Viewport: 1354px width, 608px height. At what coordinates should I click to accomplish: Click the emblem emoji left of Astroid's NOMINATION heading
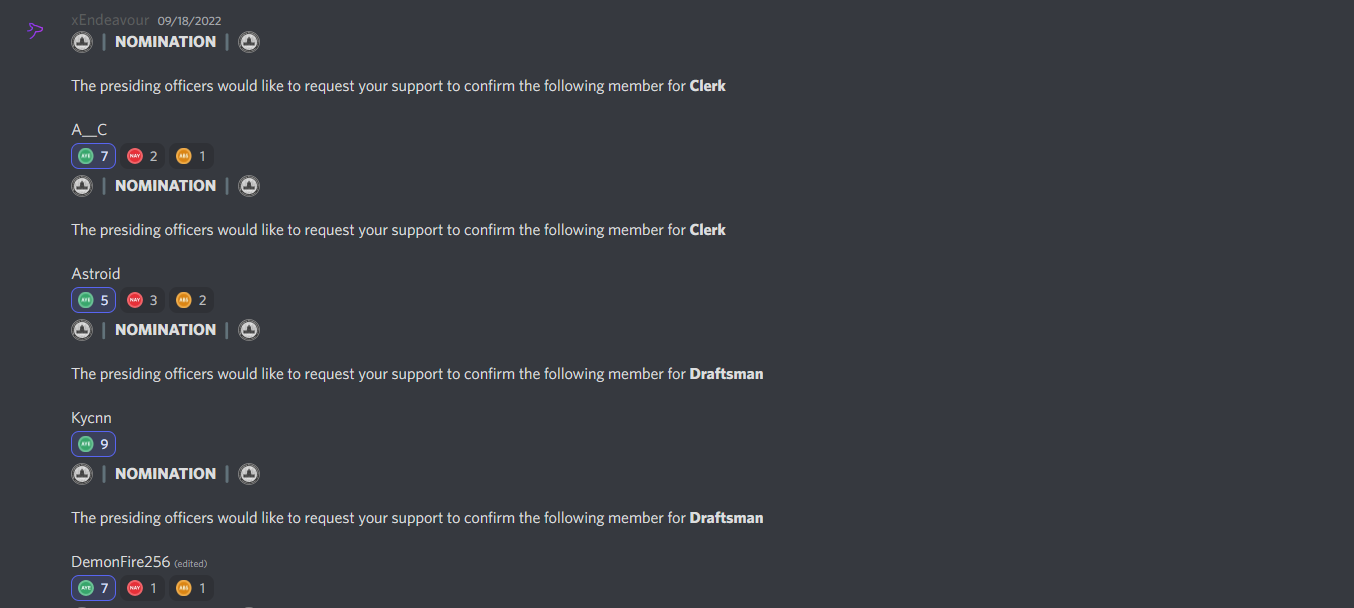click(x=82, y=186)
